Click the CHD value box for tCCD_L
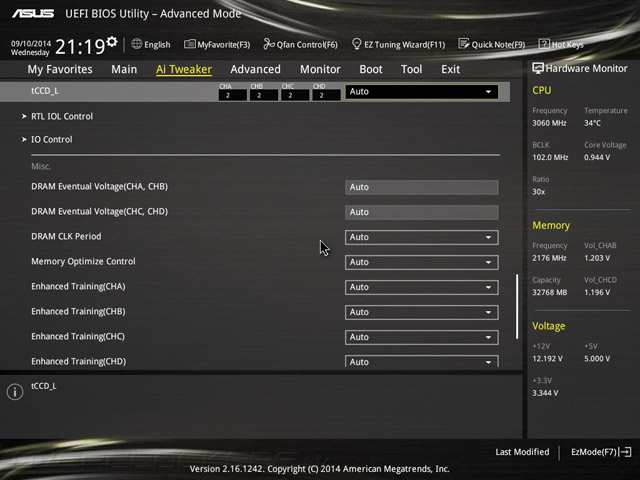Viewport: 640px width, 480px height. click(x=326, y=95)
